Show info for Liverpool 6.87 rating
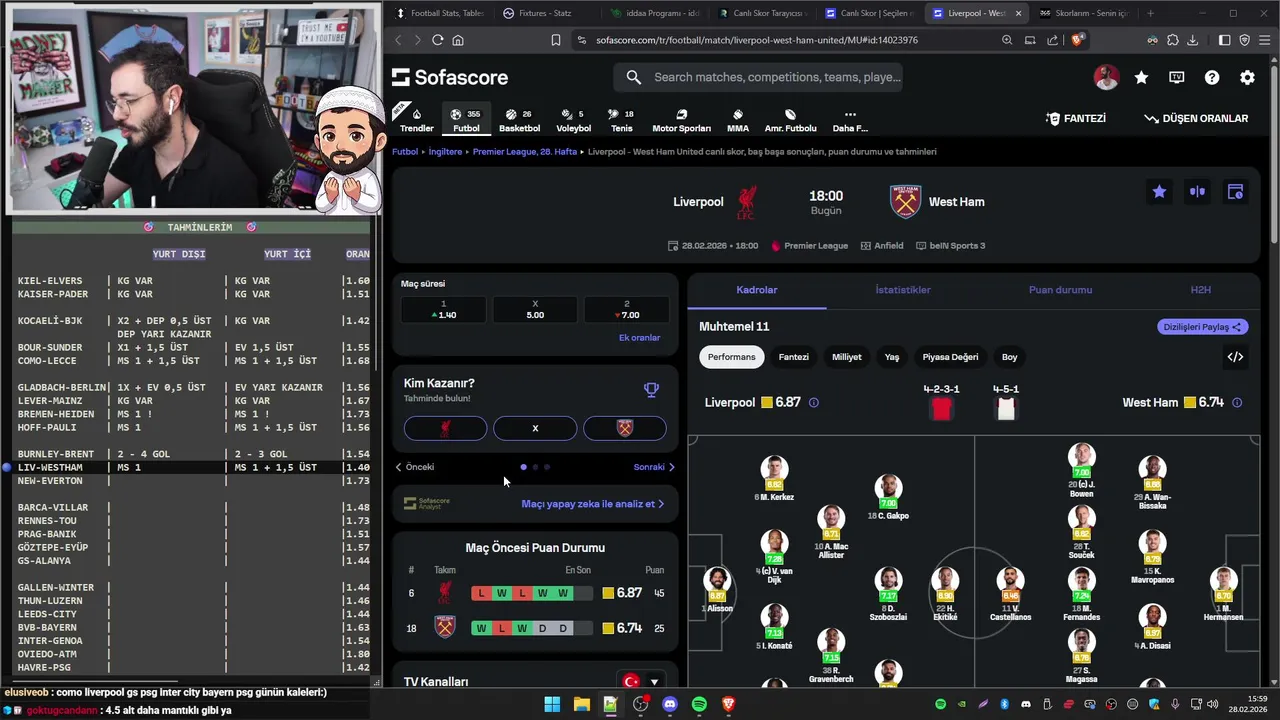This screenshot has height=720, width=1280. click(x=813, y=403)
